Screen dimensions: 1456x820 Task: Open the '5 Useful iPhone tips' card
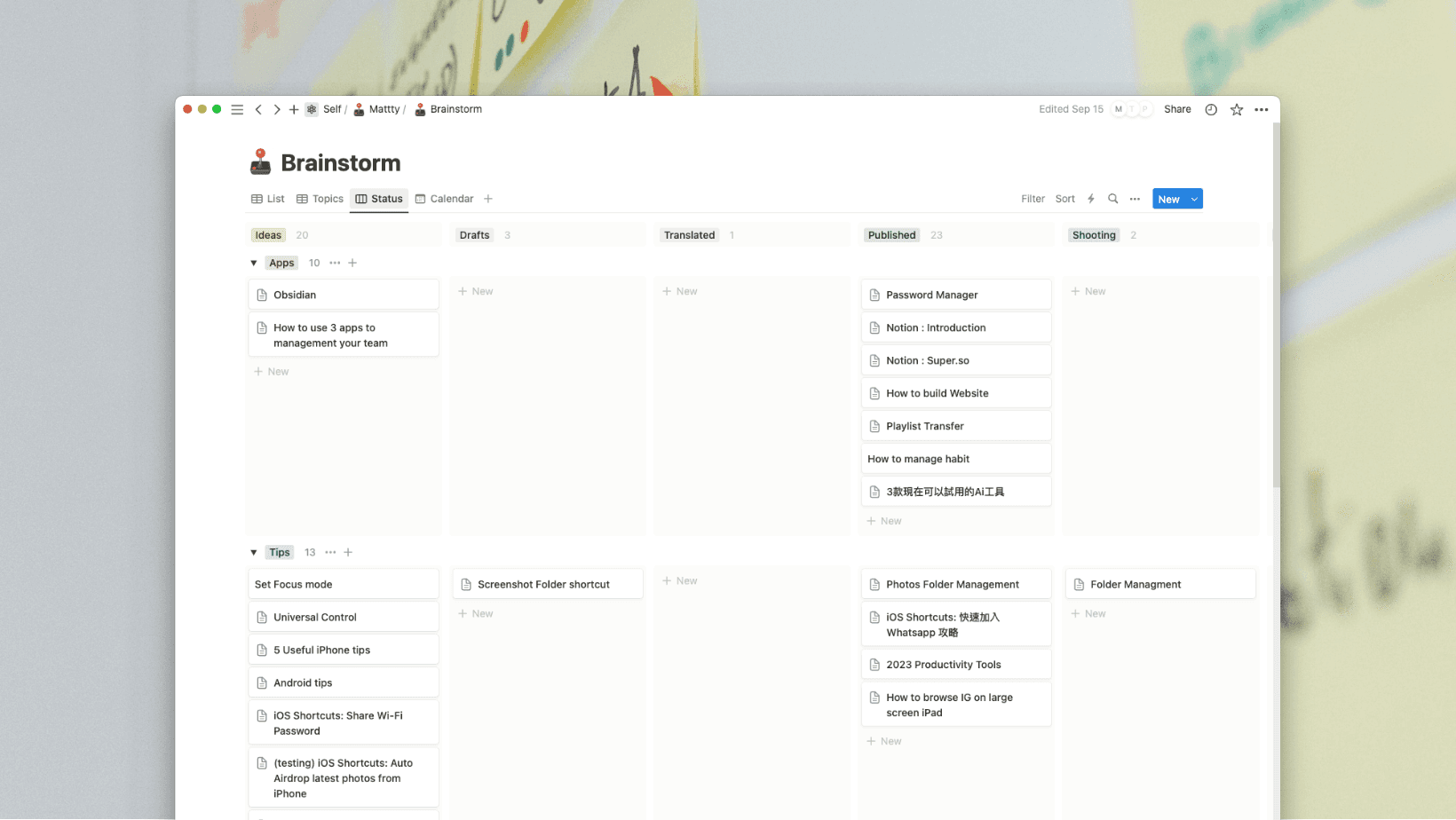pyautogui.click(x=344, y=650)
